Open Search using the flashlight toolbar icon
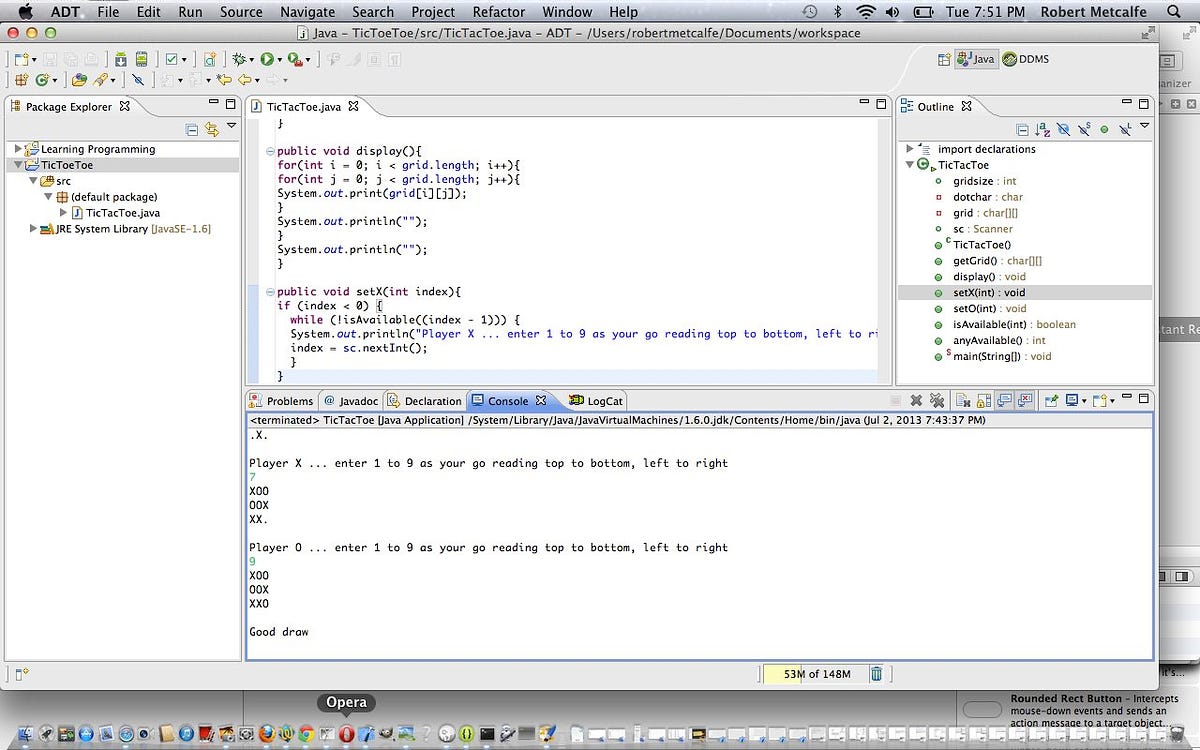The width and height of the screenshot is (1200, 750). [x=100, y=80]
